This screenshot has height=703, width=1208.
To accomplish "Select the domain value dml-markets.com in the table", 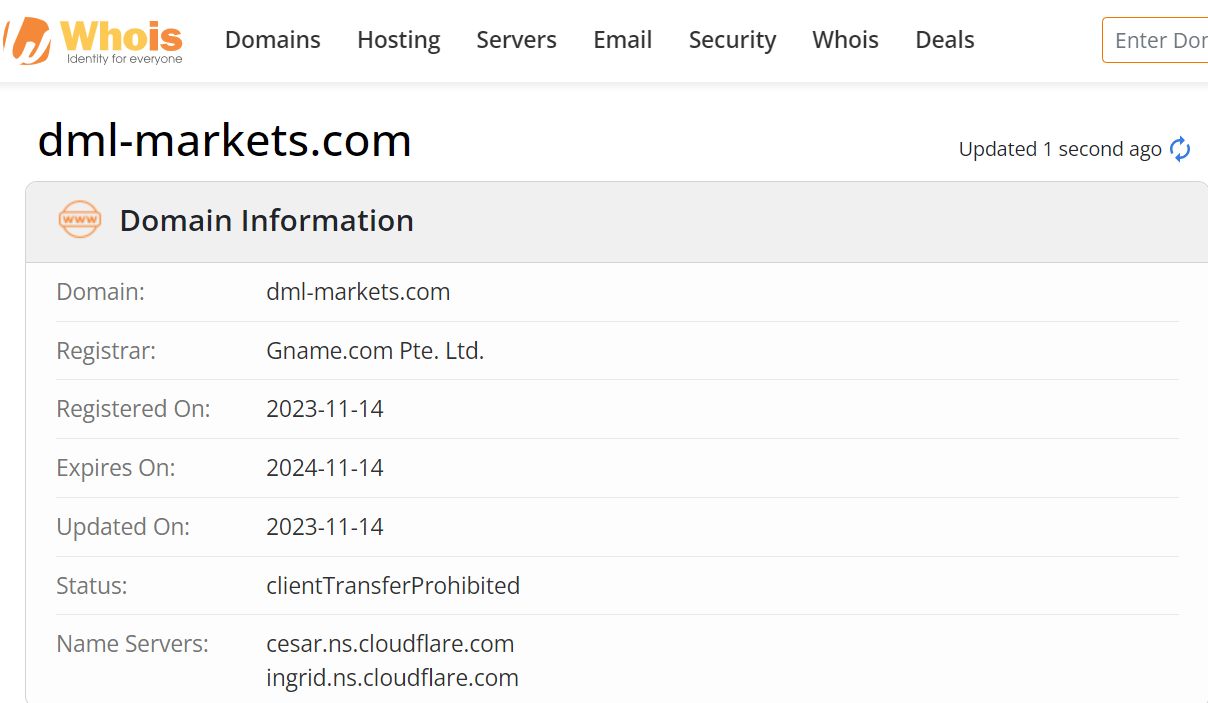I will click(358, 292).
